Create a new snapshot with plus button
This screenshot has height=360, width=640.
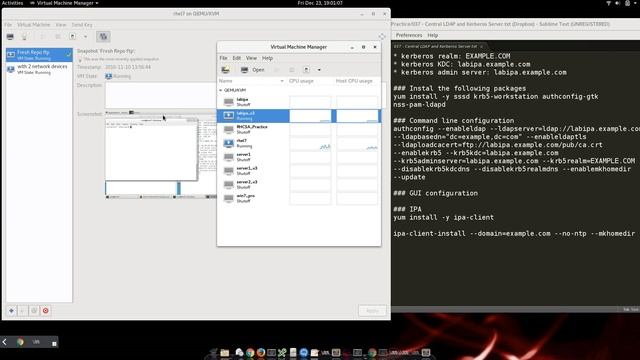pos(11,311)
